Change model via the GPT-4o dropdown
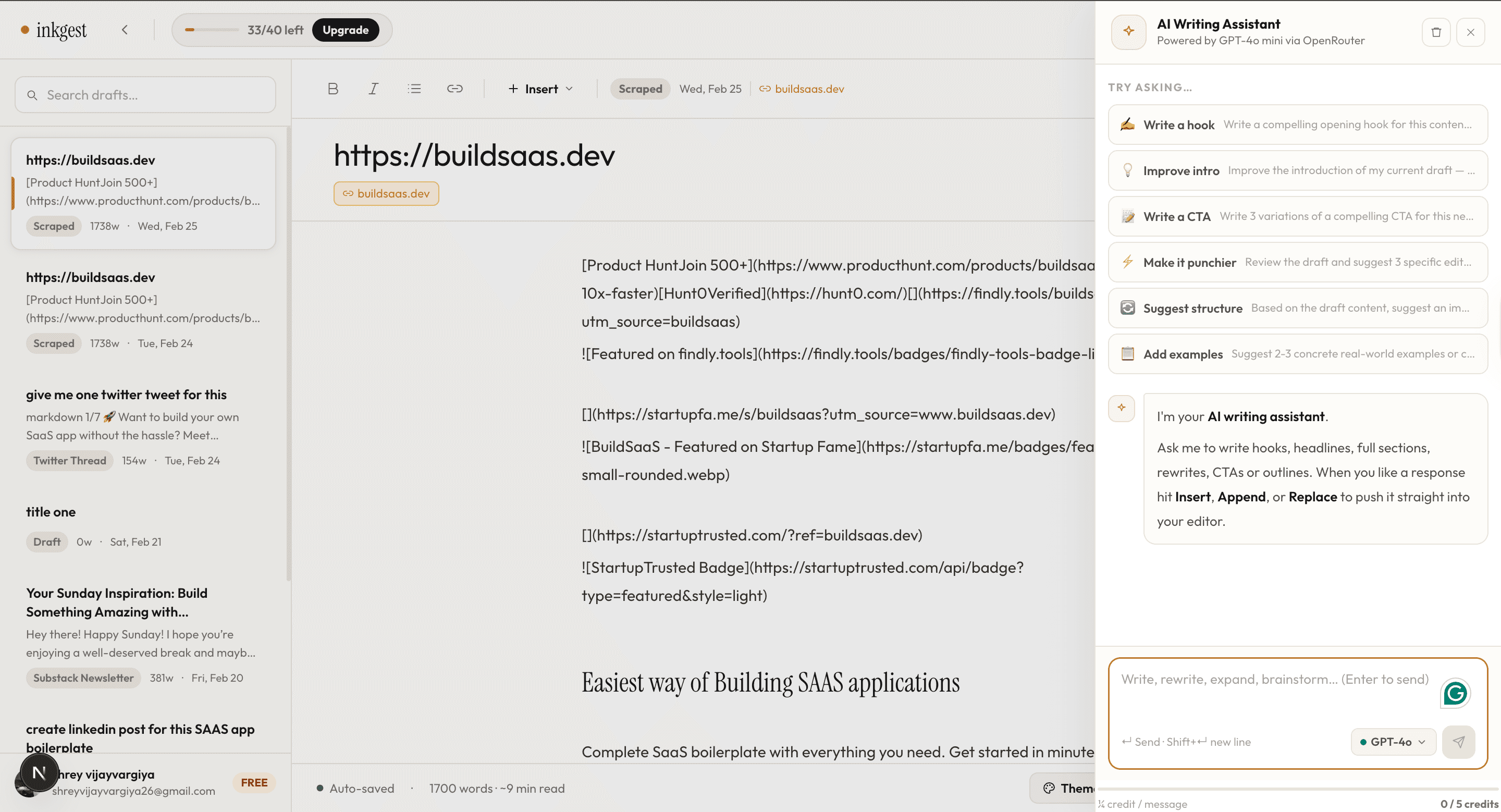This screenshot has width=1501, height=812. [1393, 742]
